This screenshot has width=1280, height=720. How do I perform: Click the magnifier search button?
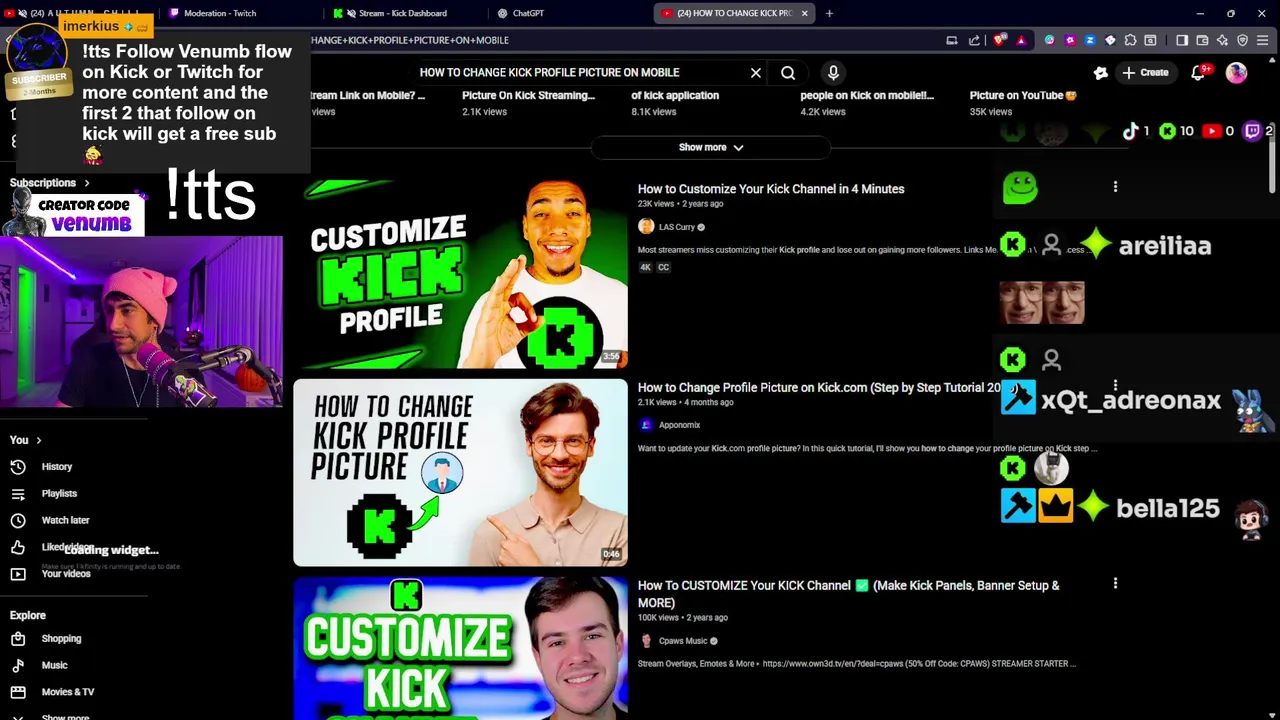tap(788, 72)
